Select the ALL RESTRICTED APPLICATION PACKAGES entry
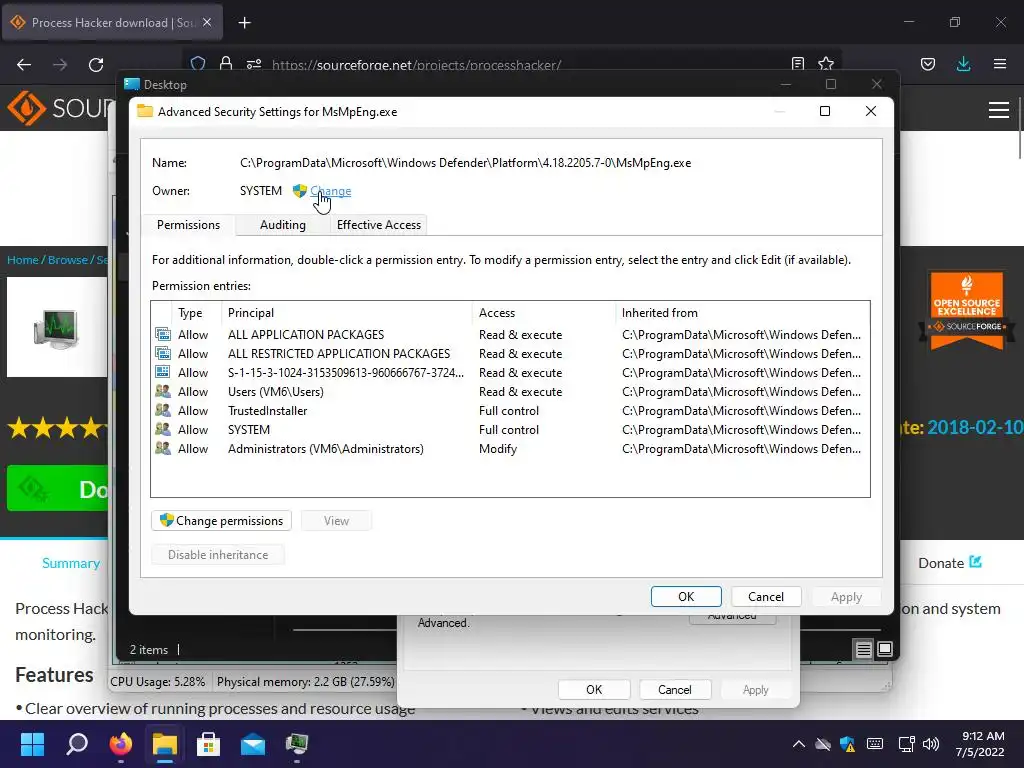The image size is (1024, 768). click(x=509, y=353)
